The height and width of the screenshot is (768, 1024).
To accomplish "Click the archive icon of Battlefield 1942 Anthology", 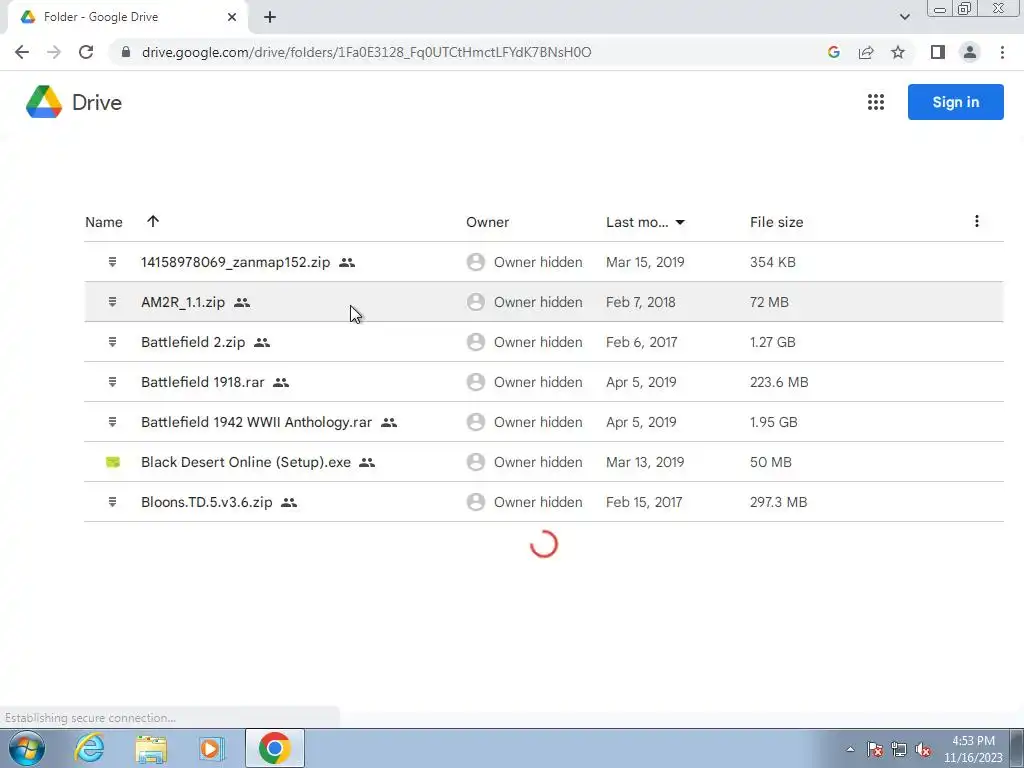I will (112, 422).
